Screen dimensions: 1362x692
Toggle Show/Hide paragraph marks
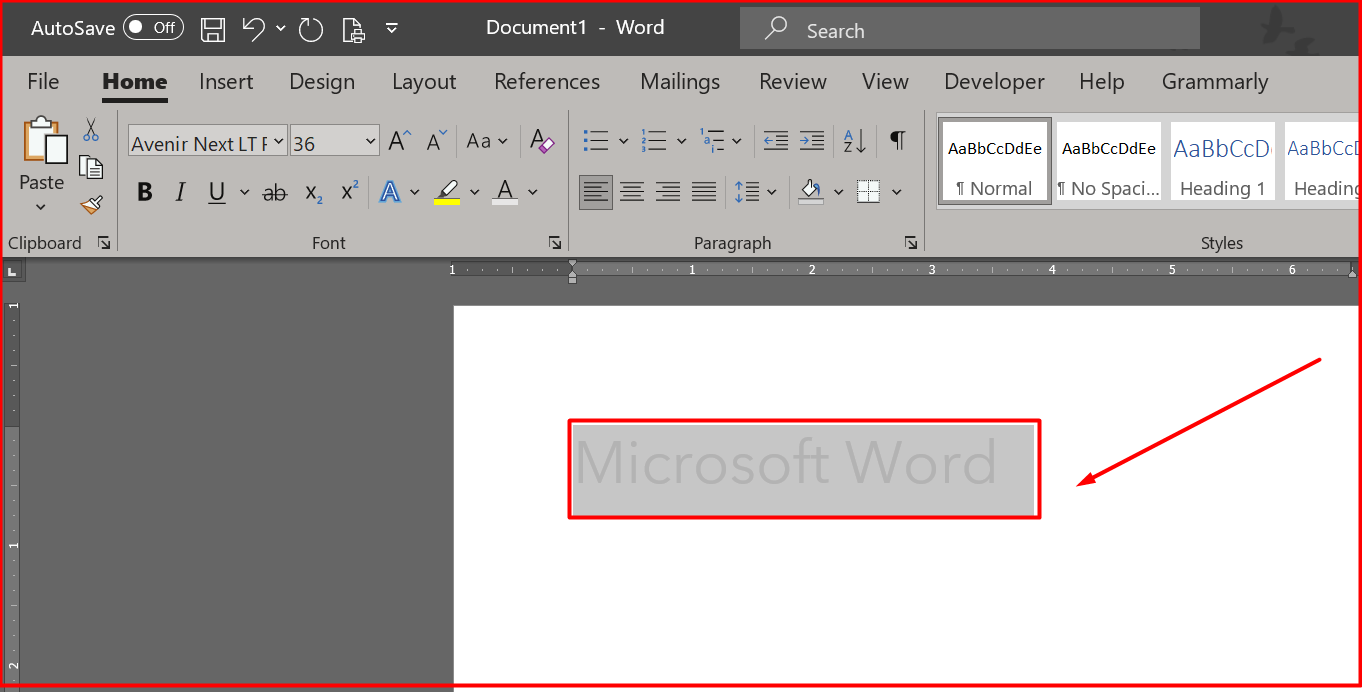point(898,141)
